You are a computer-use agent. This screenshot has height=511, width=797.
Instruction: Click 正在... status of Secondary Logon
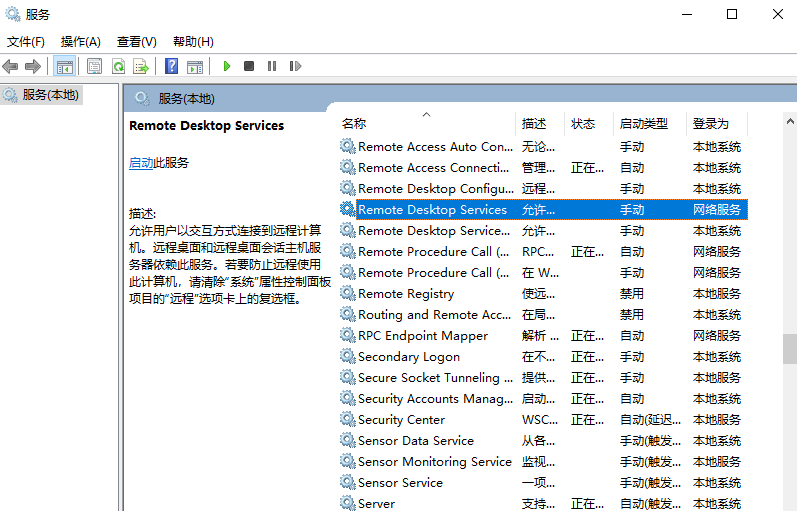point(587,356)
